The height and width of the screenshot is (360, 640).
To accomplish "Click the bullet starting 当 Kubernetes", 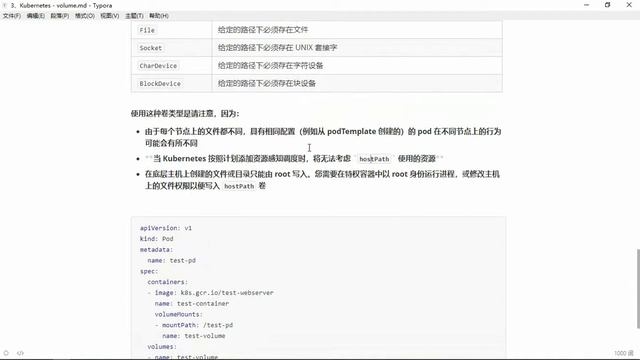I will (x=294, y=158).
